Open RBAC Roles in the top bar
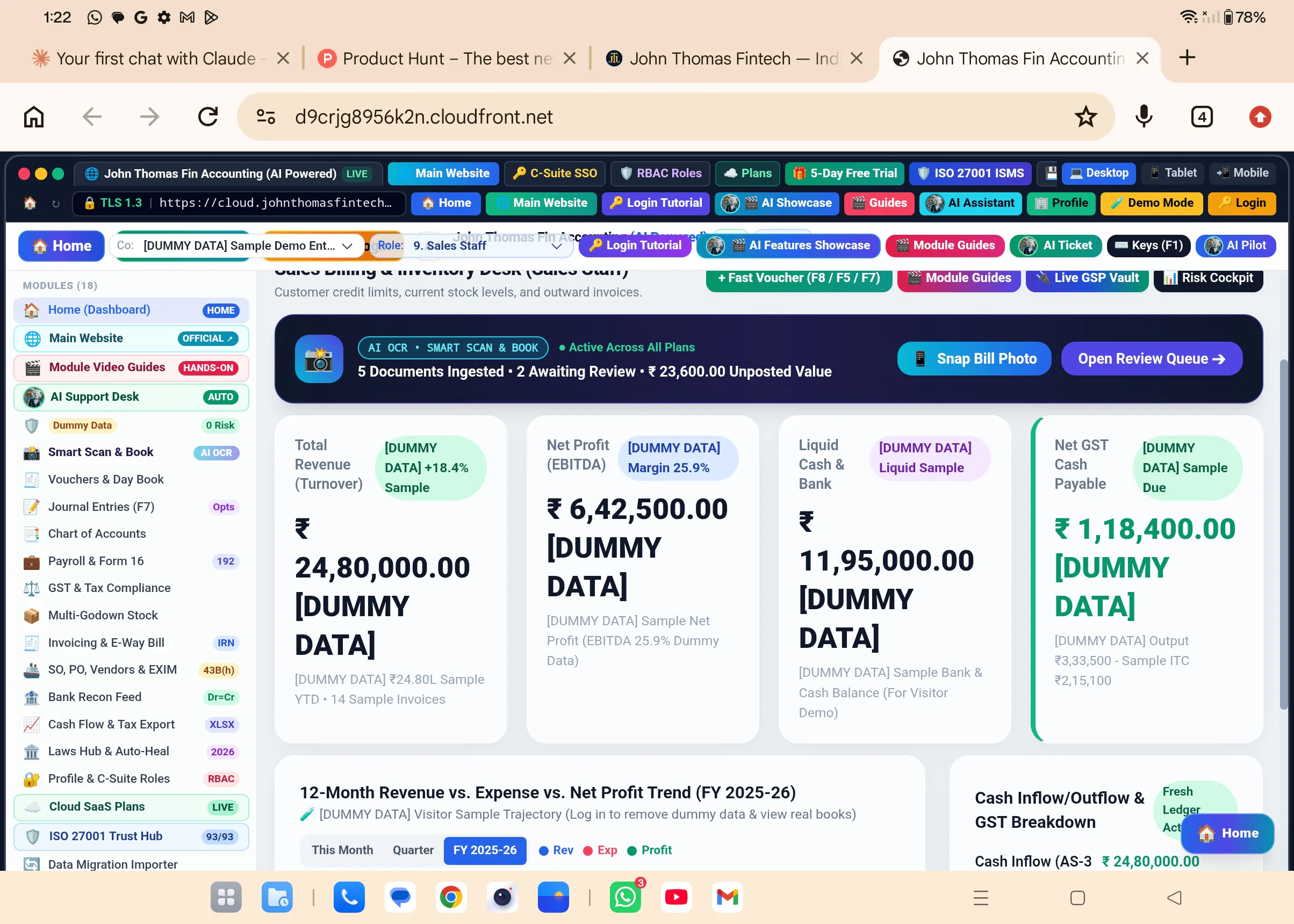 (x=660, y=174)
